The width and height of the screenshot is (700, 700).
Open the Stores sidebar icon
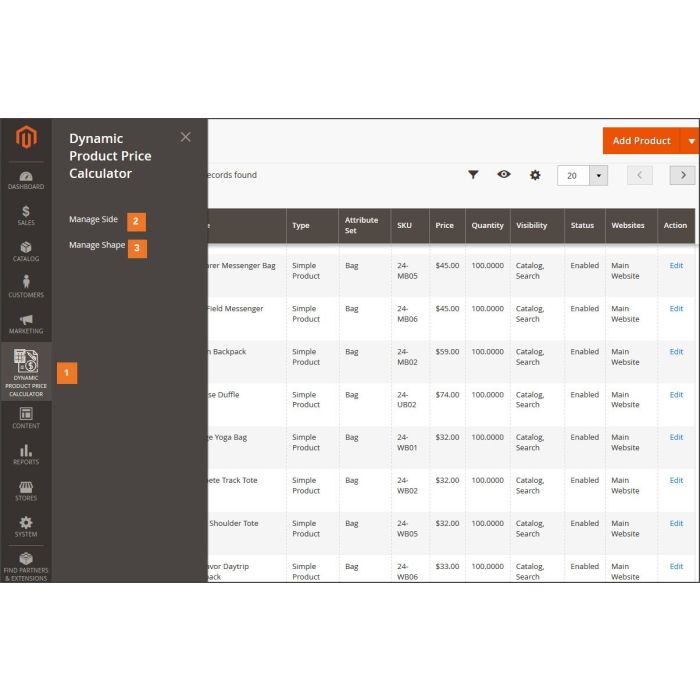coord(26,490)
